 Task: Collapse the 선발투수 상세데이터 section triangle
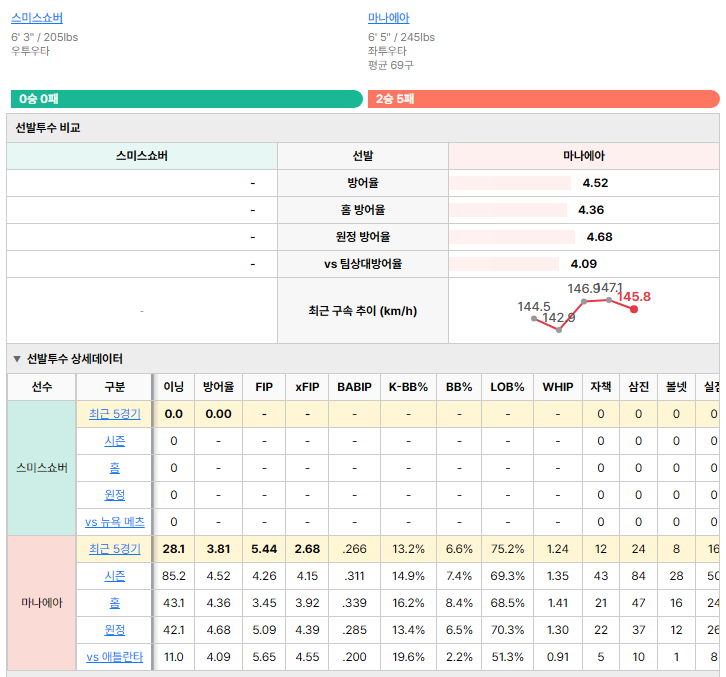[x=17, y=359]
